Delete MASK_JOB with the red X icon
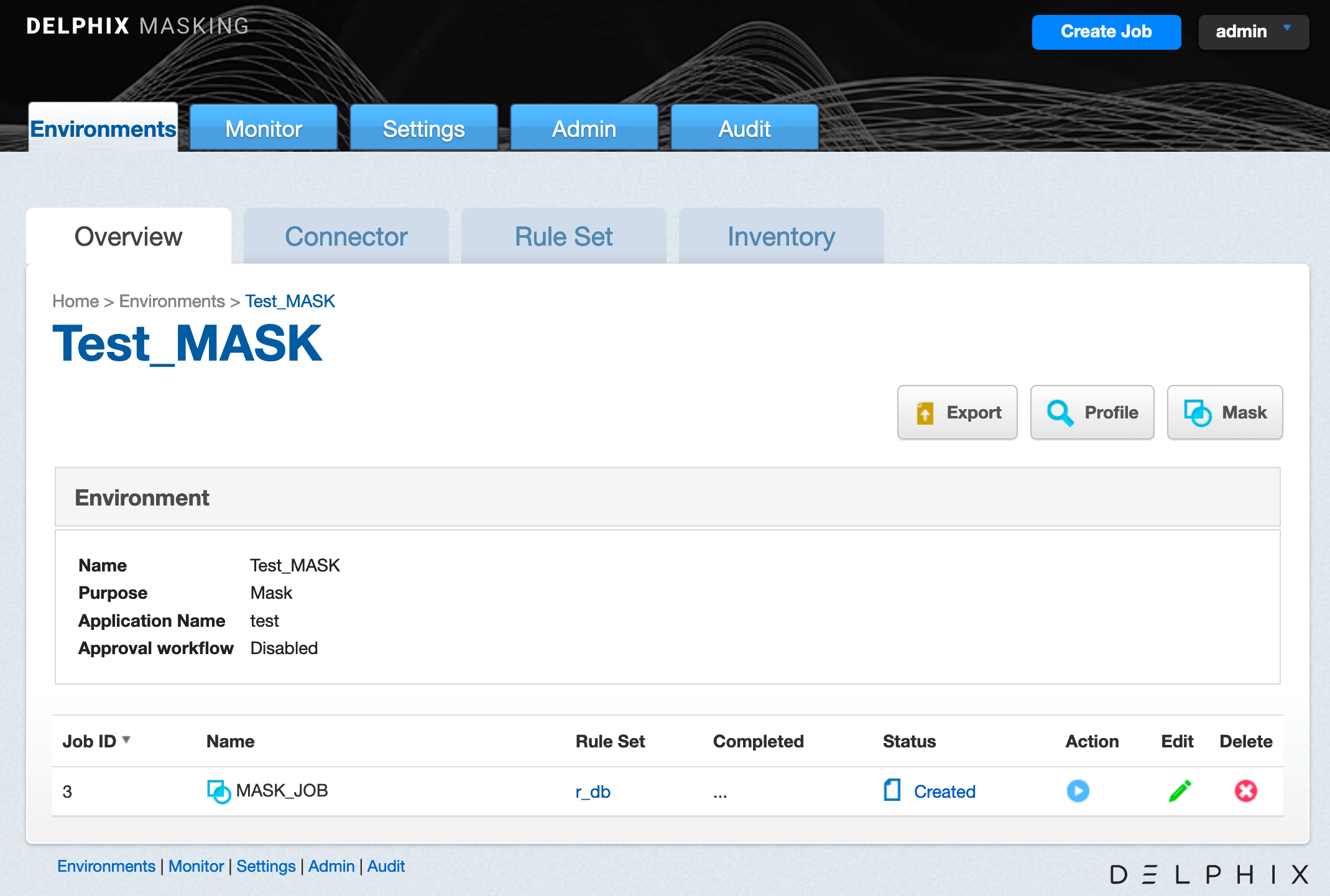This screenshot has height=896, width=1330. (1245, 791)
